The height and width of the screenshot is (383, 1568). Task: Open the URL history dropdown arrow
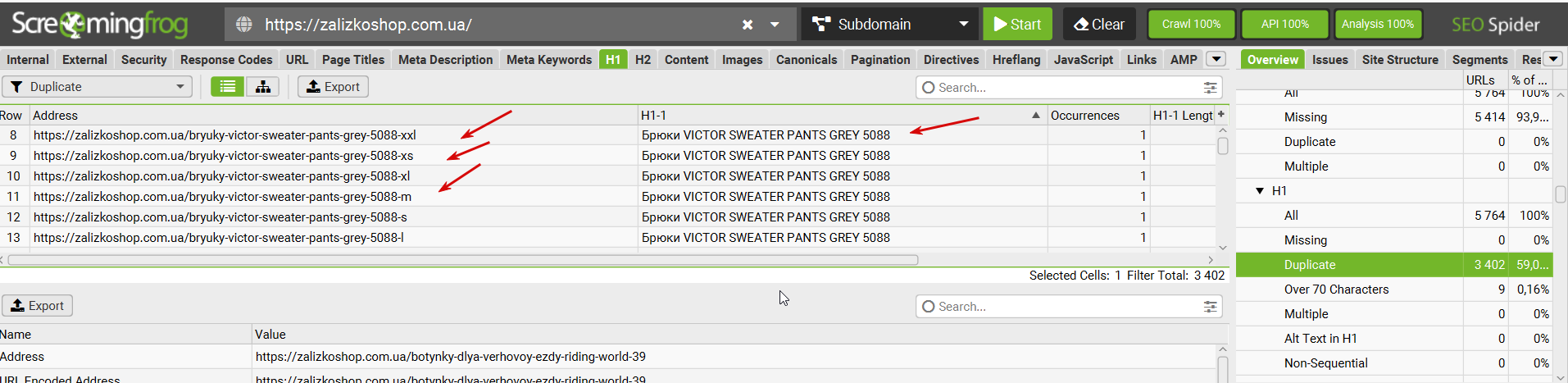[x=775, y=25]
